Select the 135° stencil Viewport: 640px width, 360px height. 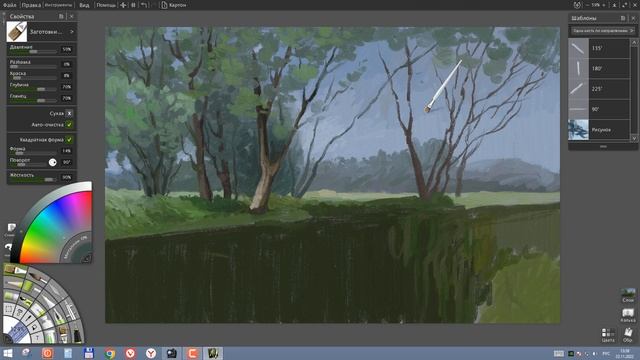tap(599, 48)
